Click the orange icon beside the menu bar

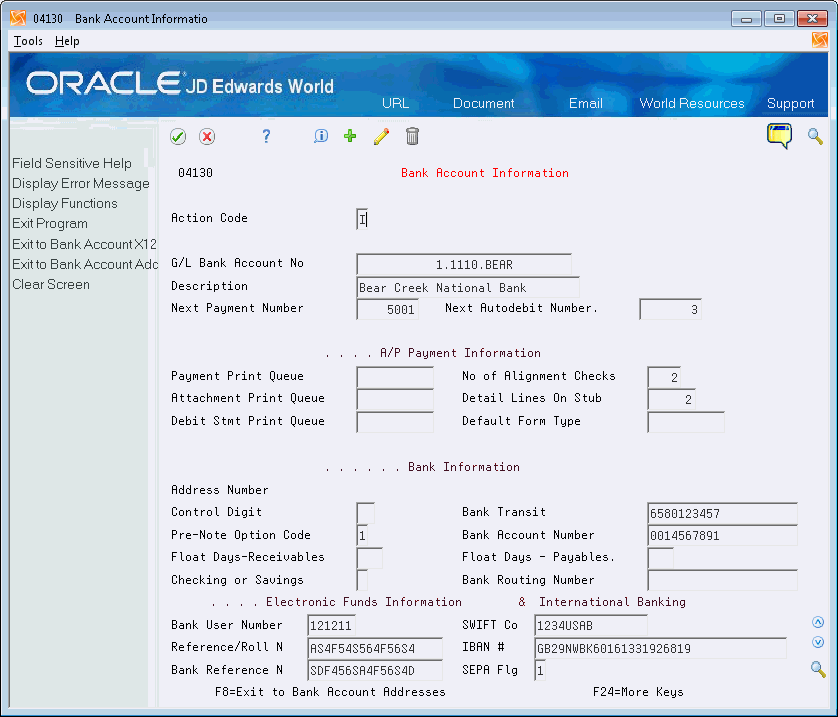tap(819, 40)
